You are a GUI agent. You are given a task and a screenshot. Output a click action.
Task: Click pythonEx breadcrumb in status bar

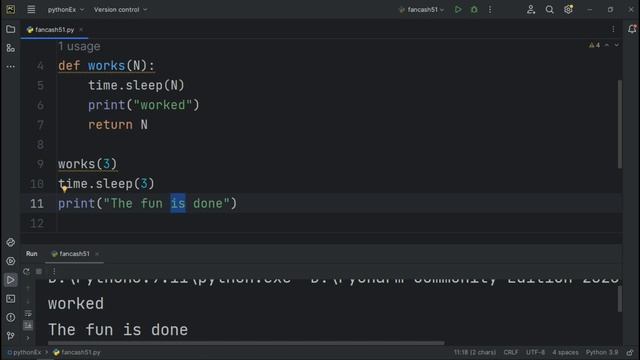point(24,352)
